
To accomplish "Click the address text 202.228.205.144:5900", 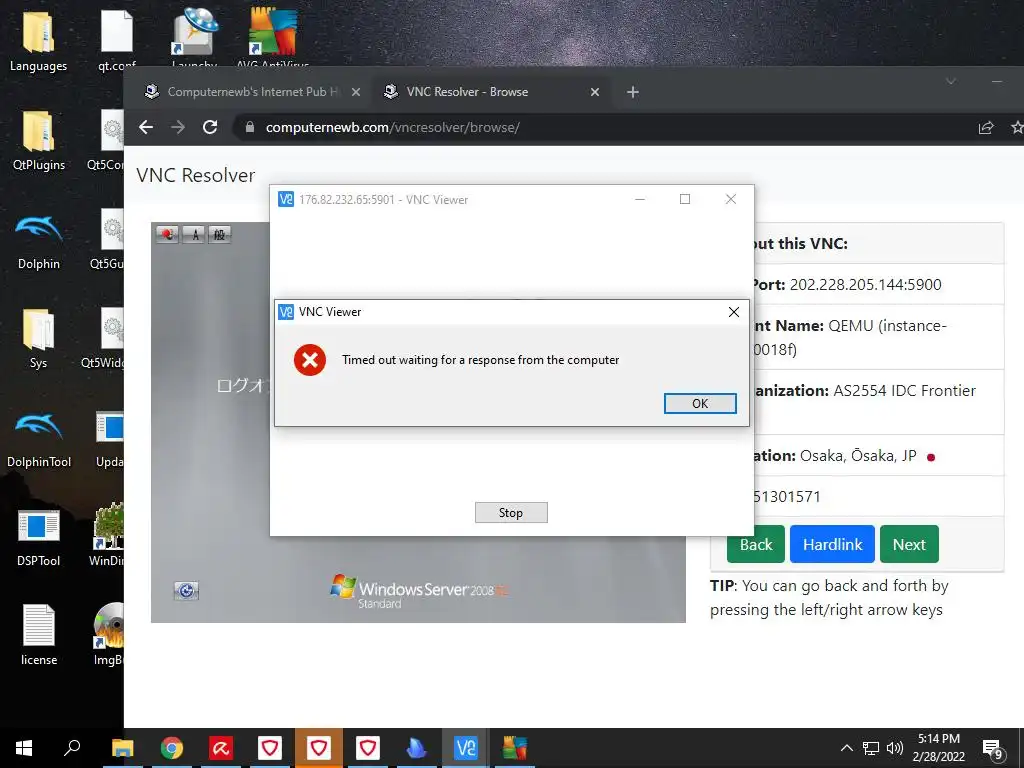I will tap(865, 285).
